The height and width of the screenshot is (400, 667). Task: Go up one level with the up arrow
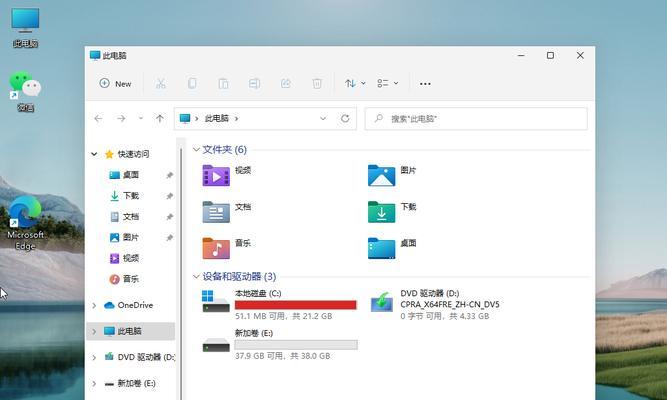coord(160,118)
